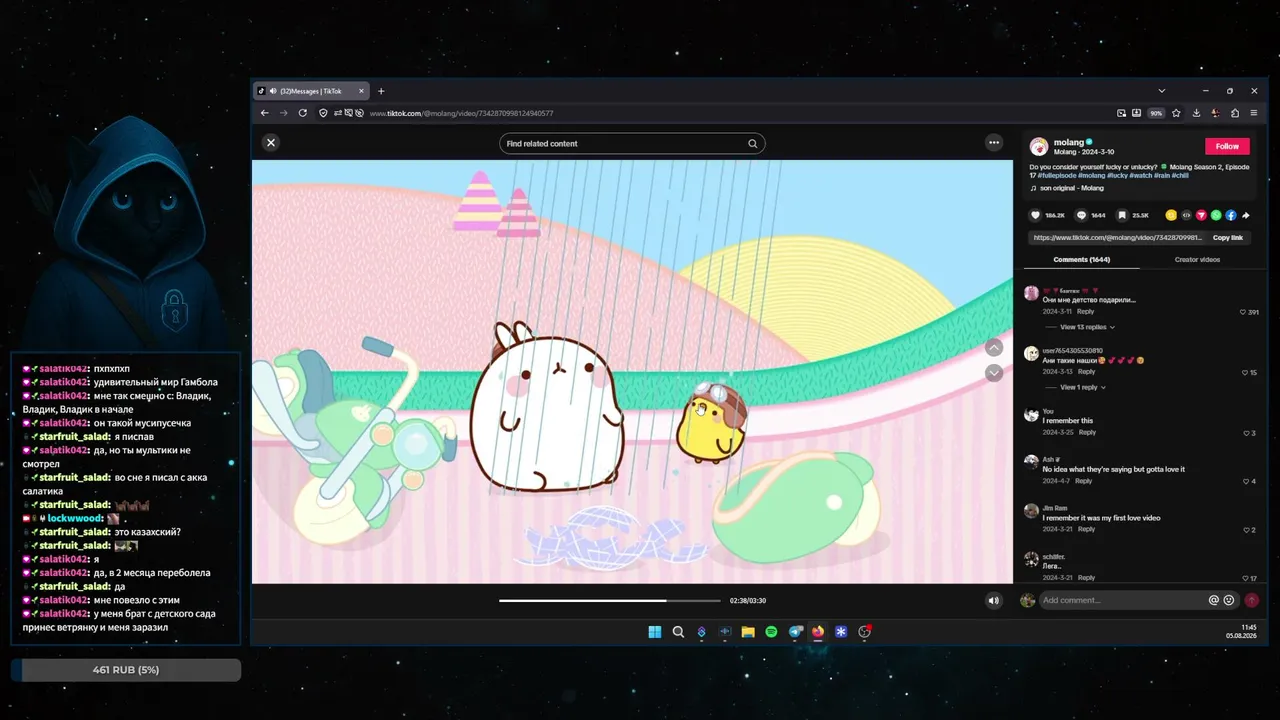
Task: Click the yellow repost icon
Action: 1171,215
